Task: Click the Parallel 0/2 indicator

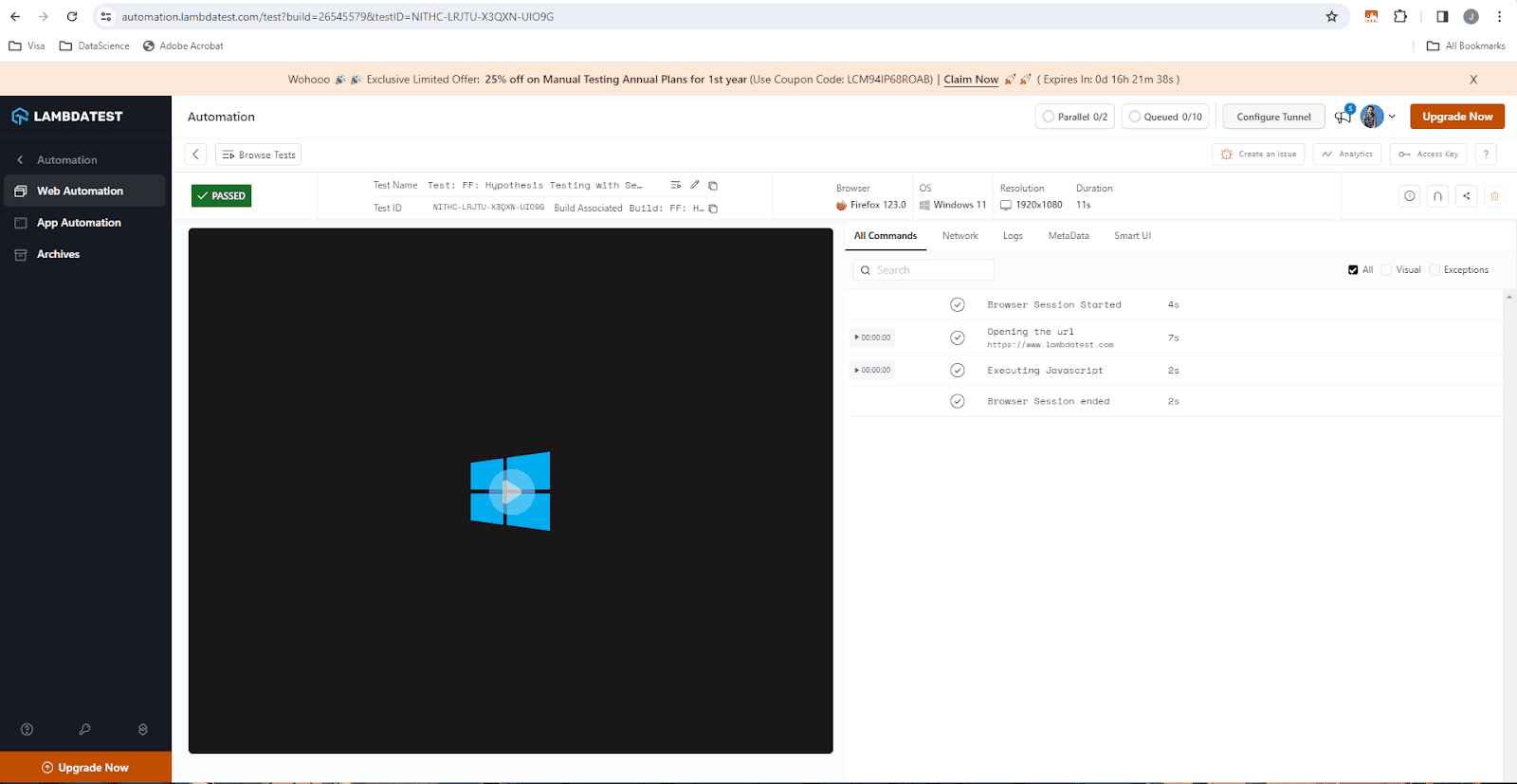Action: 1074,117
